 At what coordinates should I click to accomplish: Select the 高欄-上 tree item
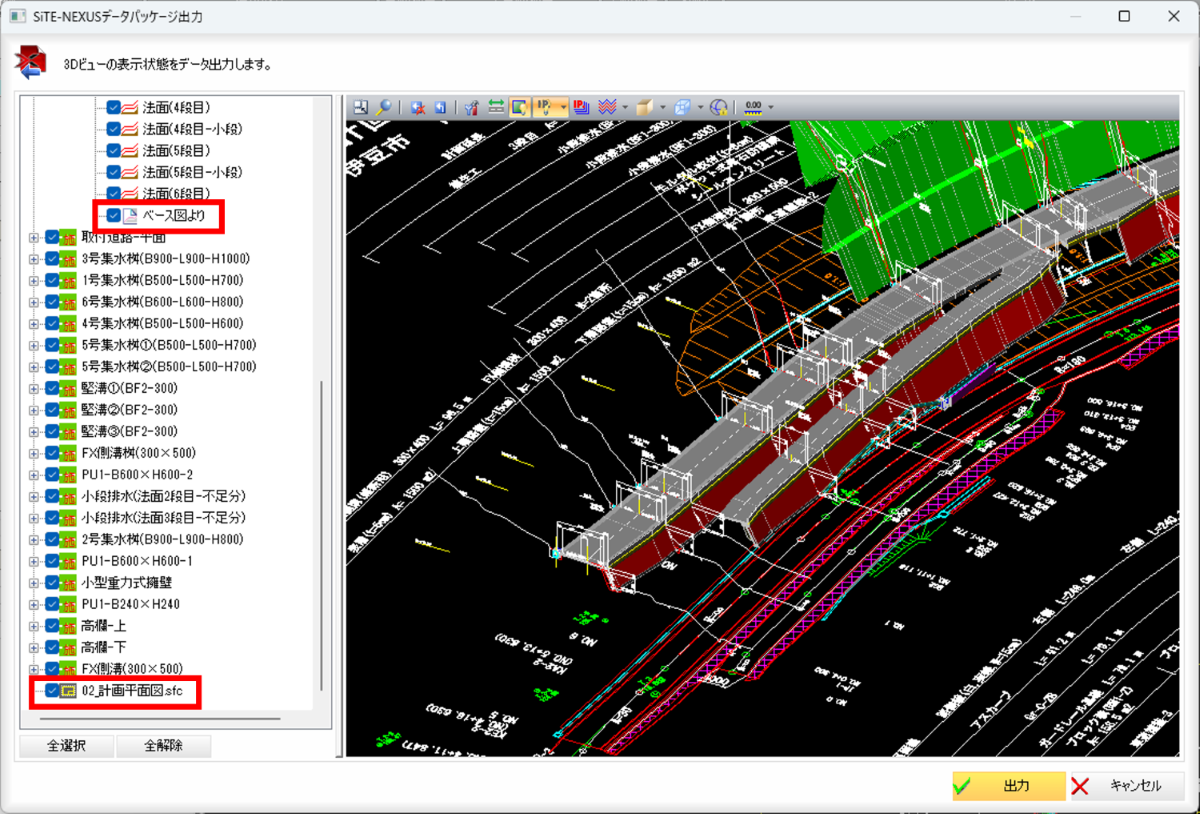[x=103, y=626]
